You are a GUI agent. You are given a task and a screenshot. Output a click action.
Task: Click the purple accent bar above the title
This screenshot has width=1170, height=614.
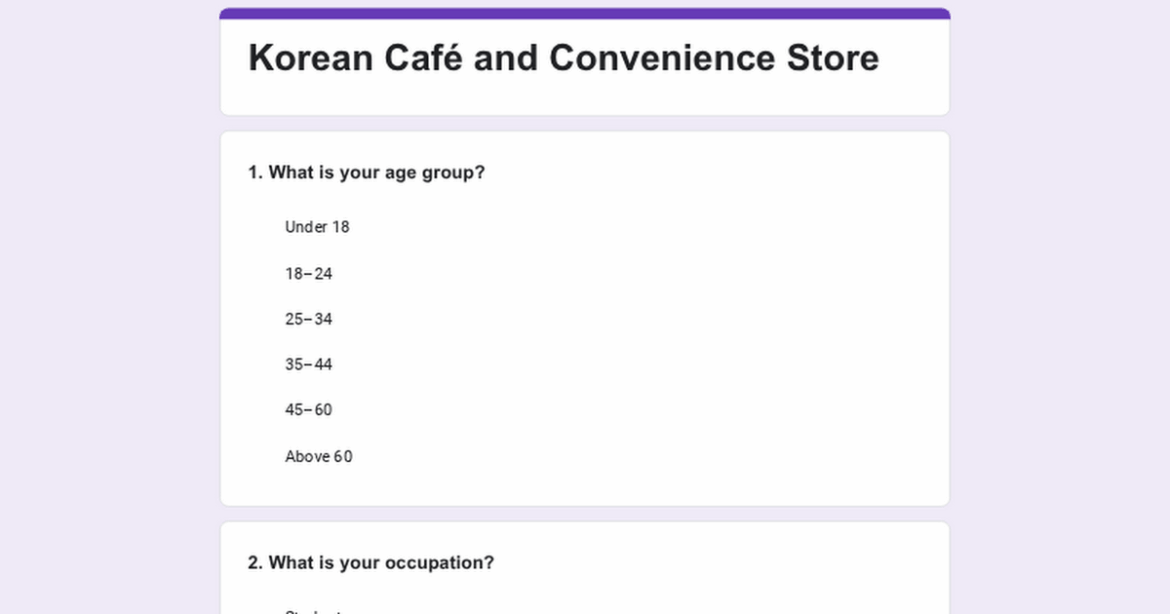pos(584,10)
